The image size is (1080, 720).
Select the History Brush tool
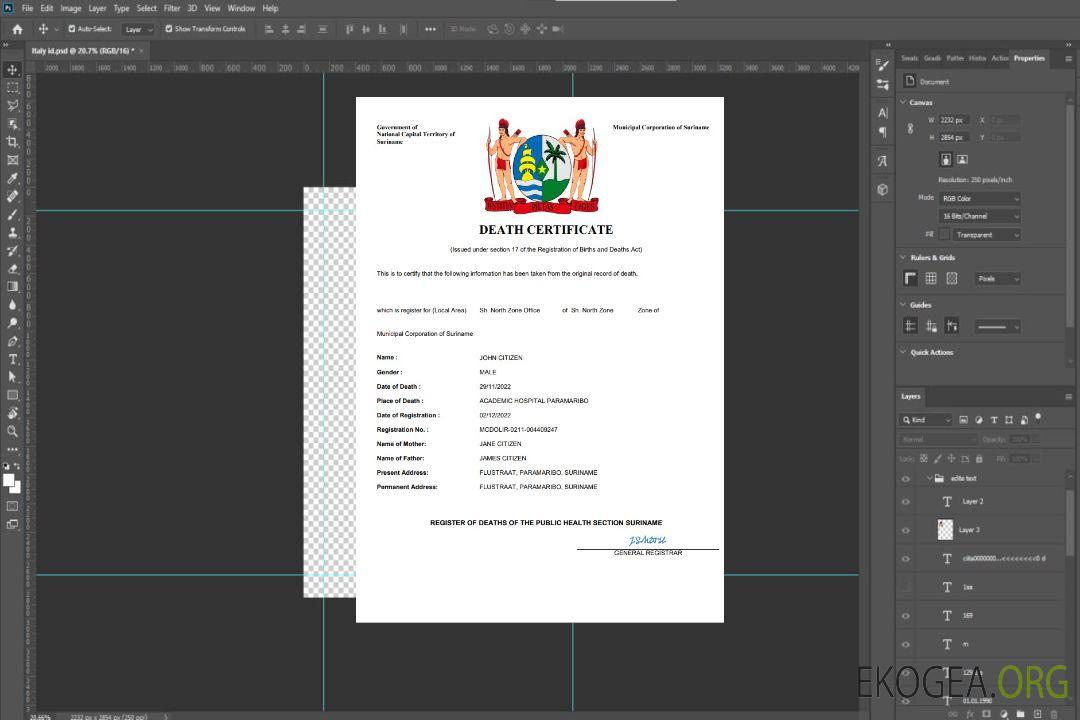(x=12, y=251)
